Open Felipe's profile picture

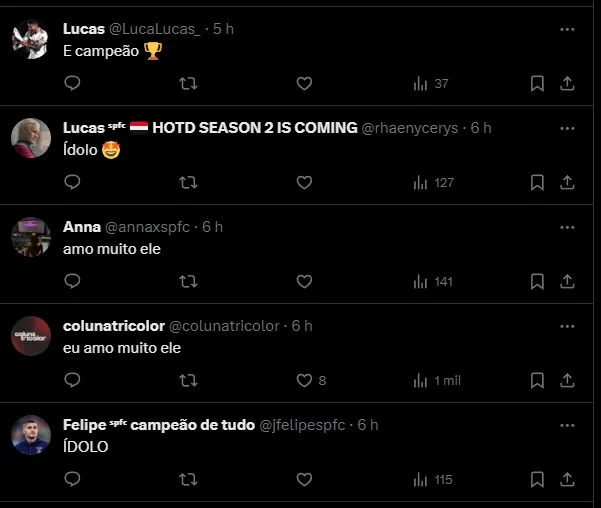click(31, 435)
